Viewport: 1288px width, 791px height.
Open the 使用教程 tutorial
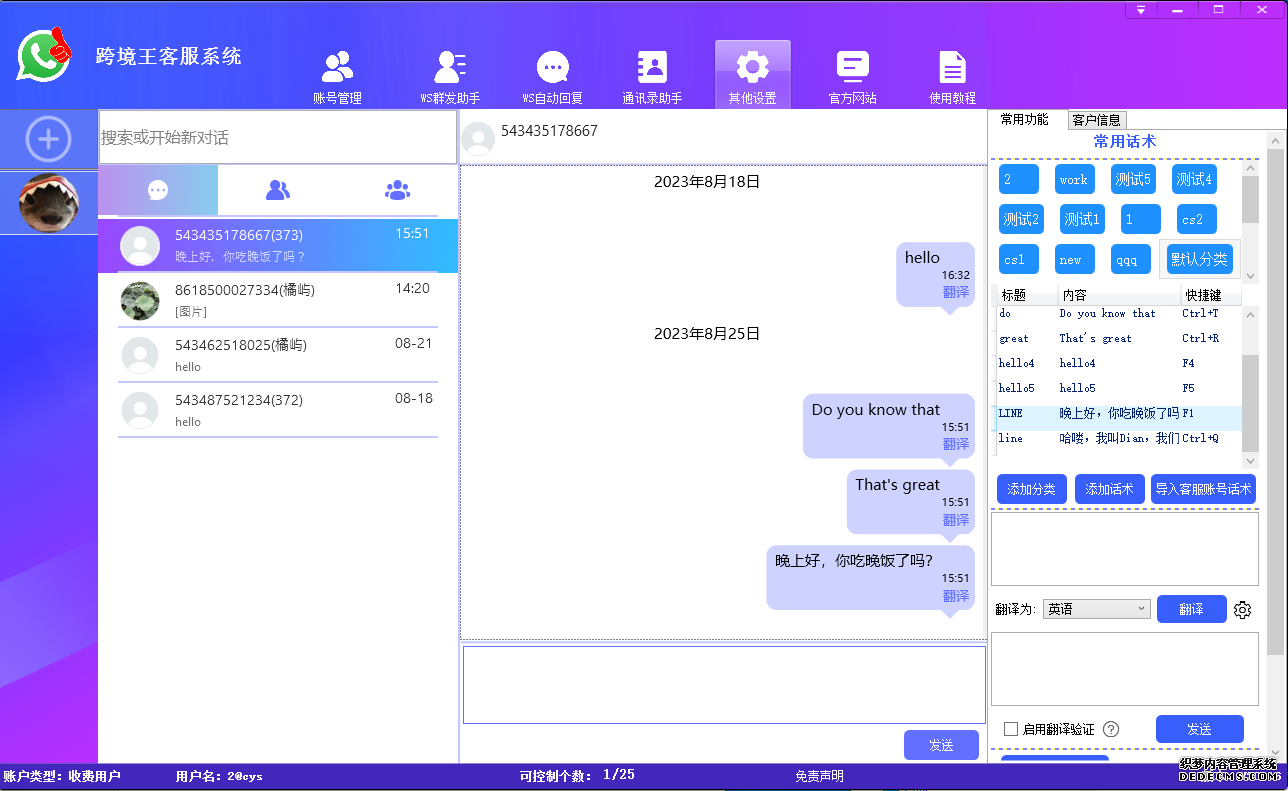coord(951,74)
